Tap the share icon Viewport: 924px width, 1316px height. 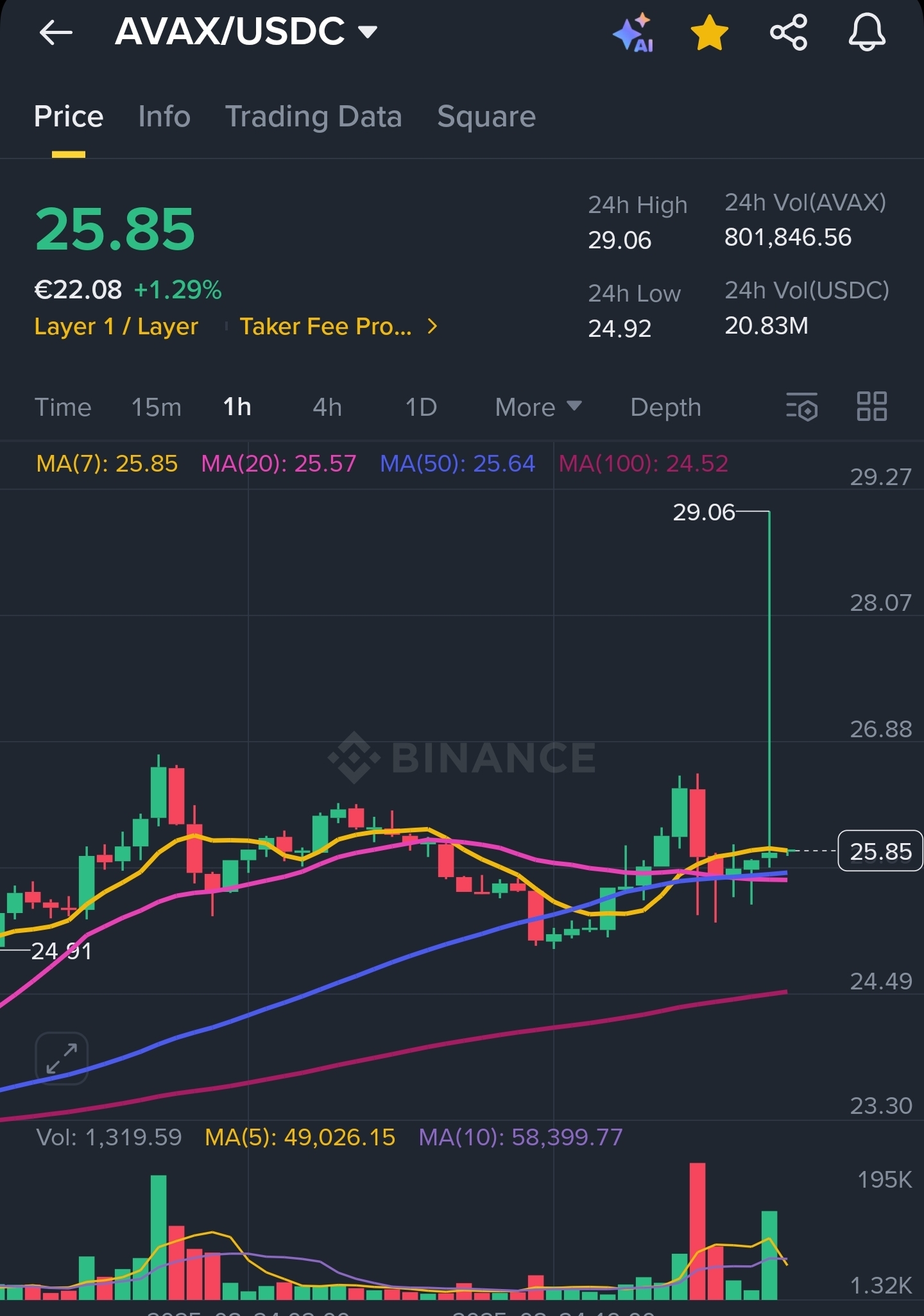tap(789, 32)
